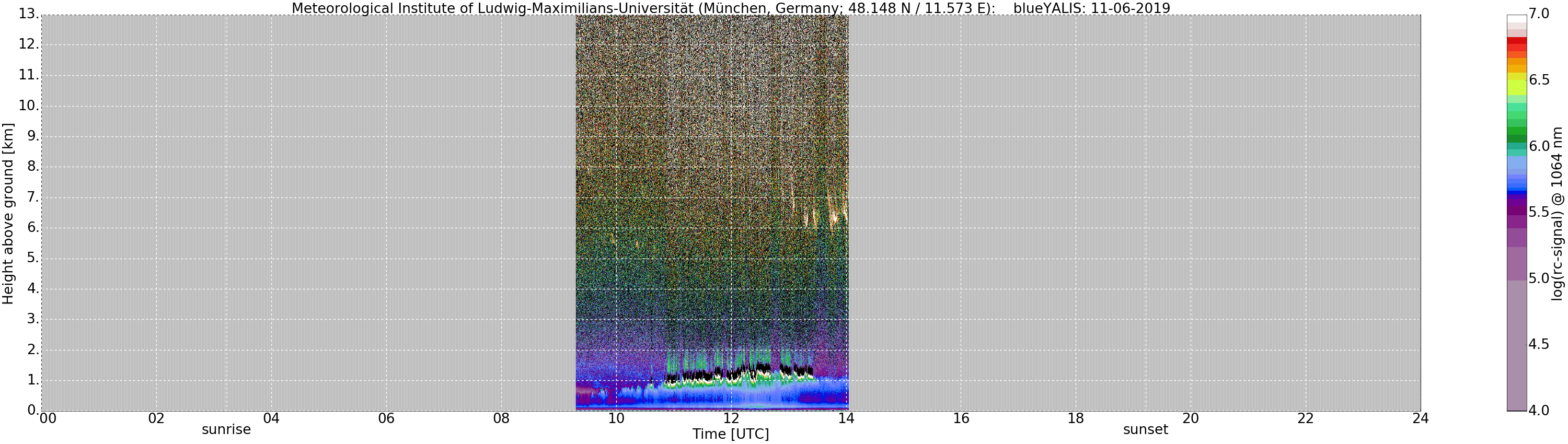Click the '4.' height axis tick label
The height and width of the screenshot is (444, 1568).
tap(32, 288)
